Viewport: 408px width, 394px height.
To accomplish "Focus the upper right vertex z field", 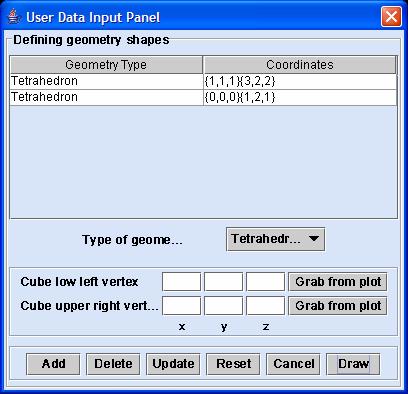I will click(x=265, y=306).
